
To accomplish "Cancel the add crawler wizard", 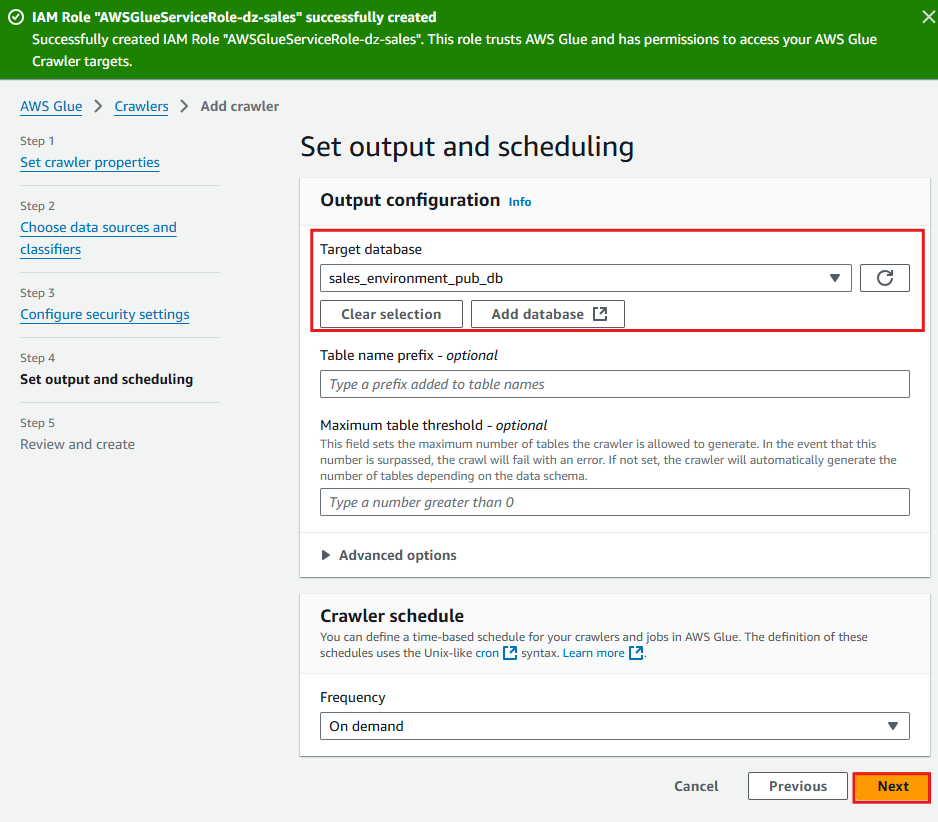I will pyautogui.click(x=696, y=786).
